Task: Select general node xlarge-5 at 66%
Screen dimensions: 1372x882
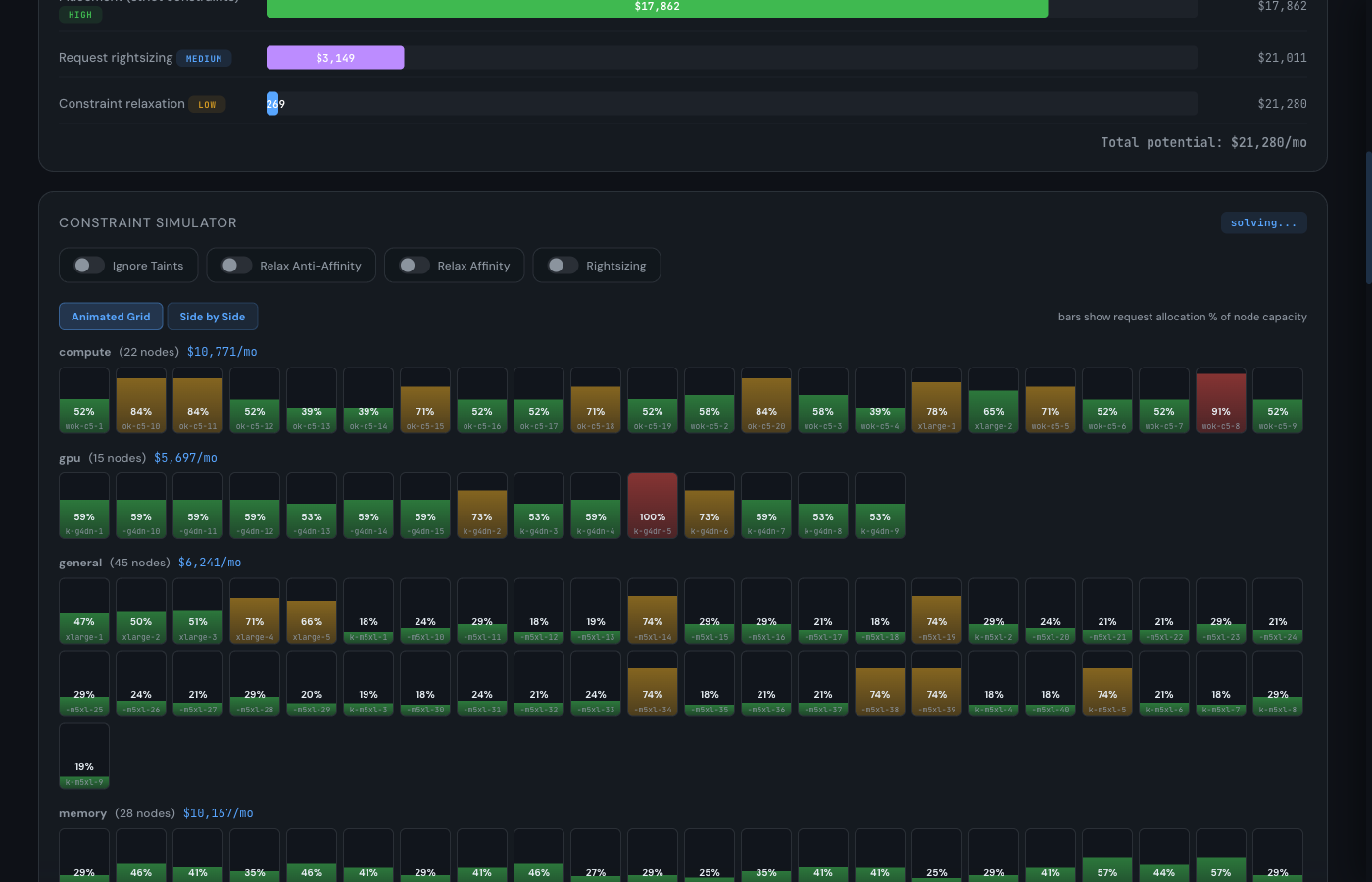Action: [312, 611]
